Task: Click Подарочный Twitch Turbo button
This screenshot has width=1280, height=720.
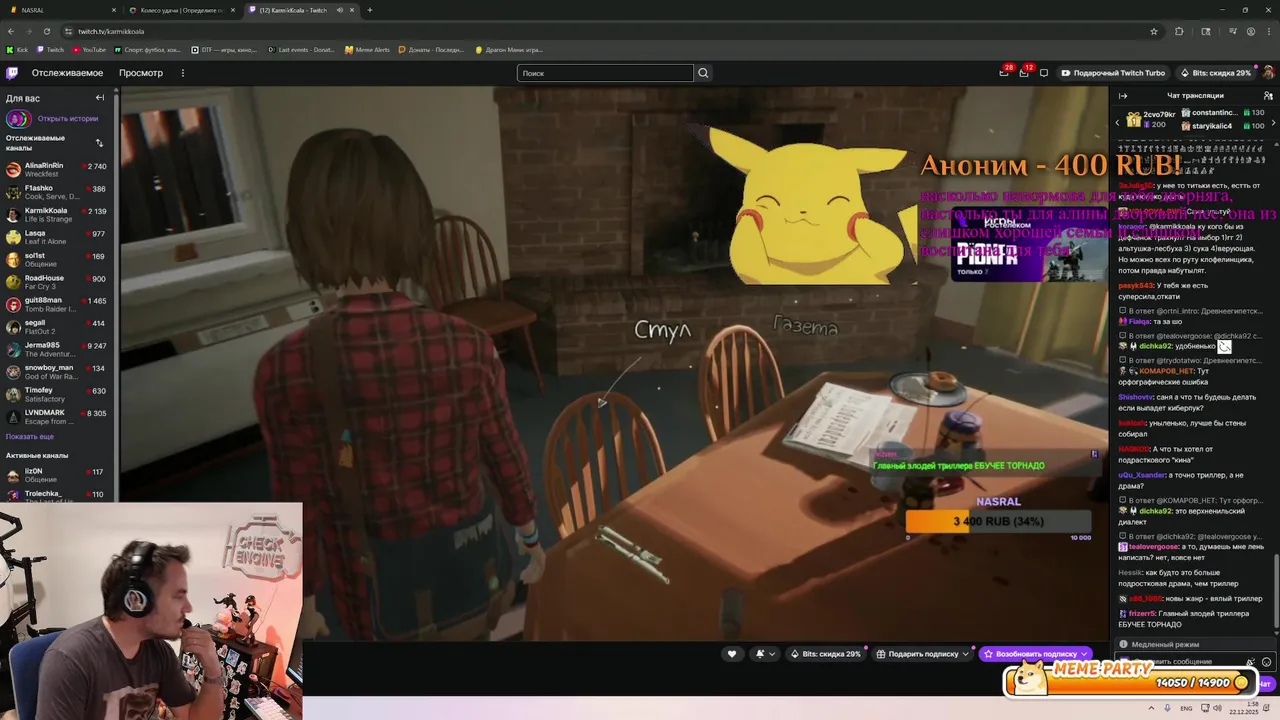Action: 1113,73
